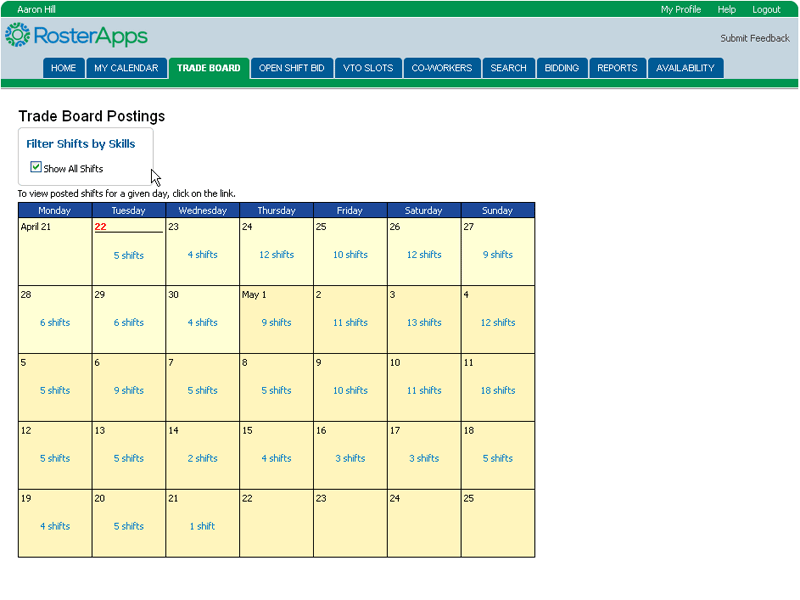This screenshot has height=600, width=800.
Task: Click the Submit Feedback link
Action: point(755,39)
